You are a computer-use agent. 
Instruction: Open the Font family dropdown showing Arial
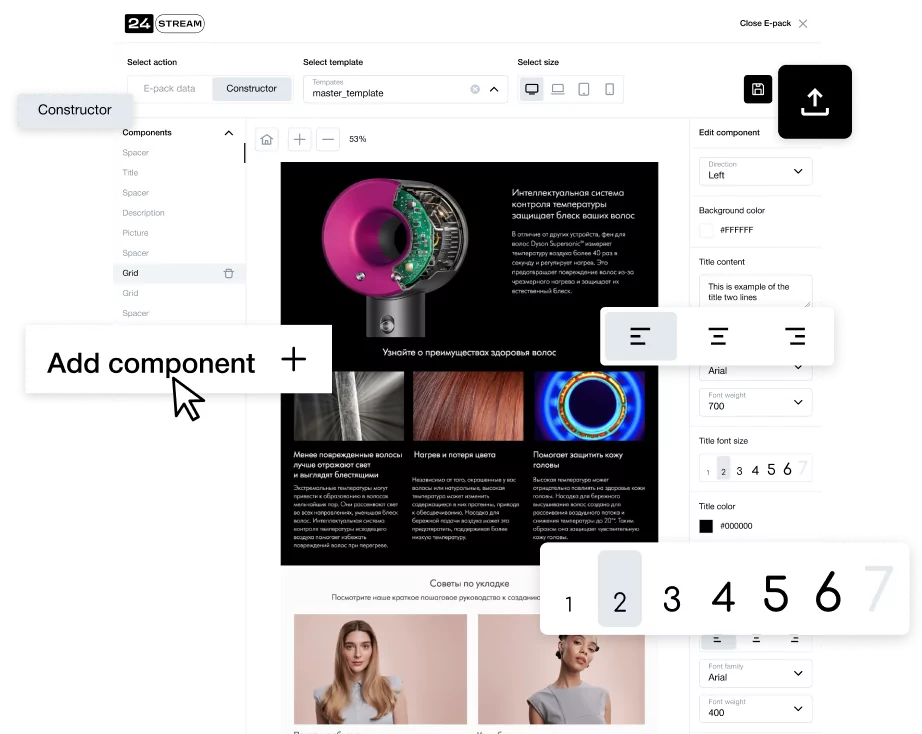[x=756, y=673]
